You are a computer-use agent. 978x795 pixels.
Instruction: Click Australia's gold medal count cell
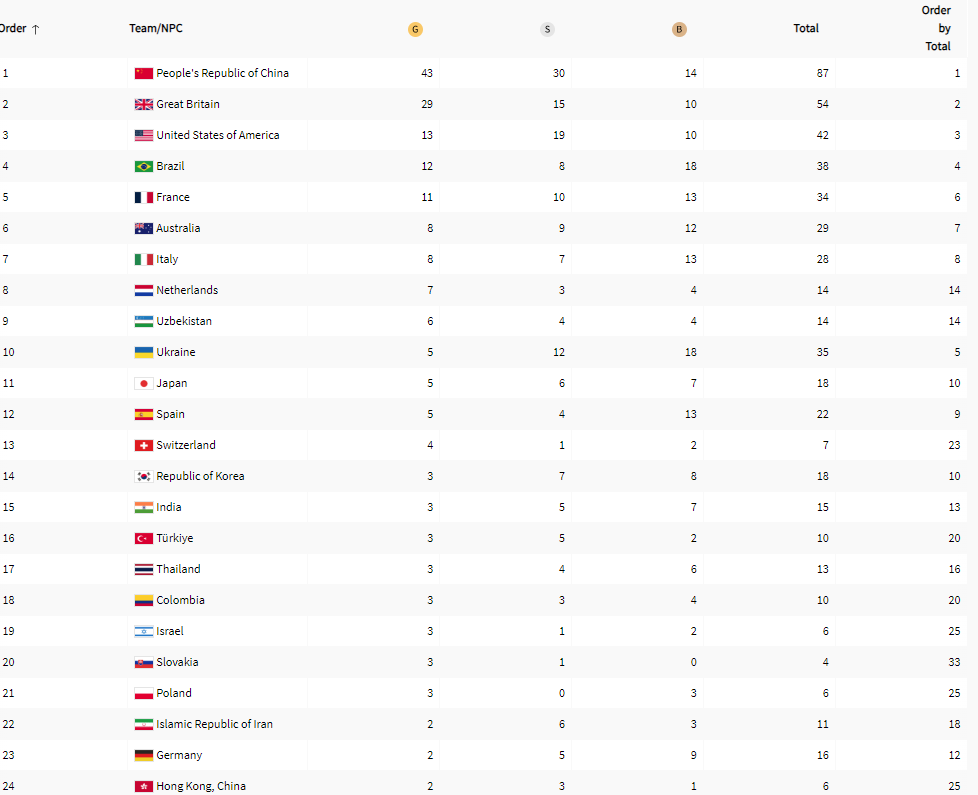coord(429,228)
